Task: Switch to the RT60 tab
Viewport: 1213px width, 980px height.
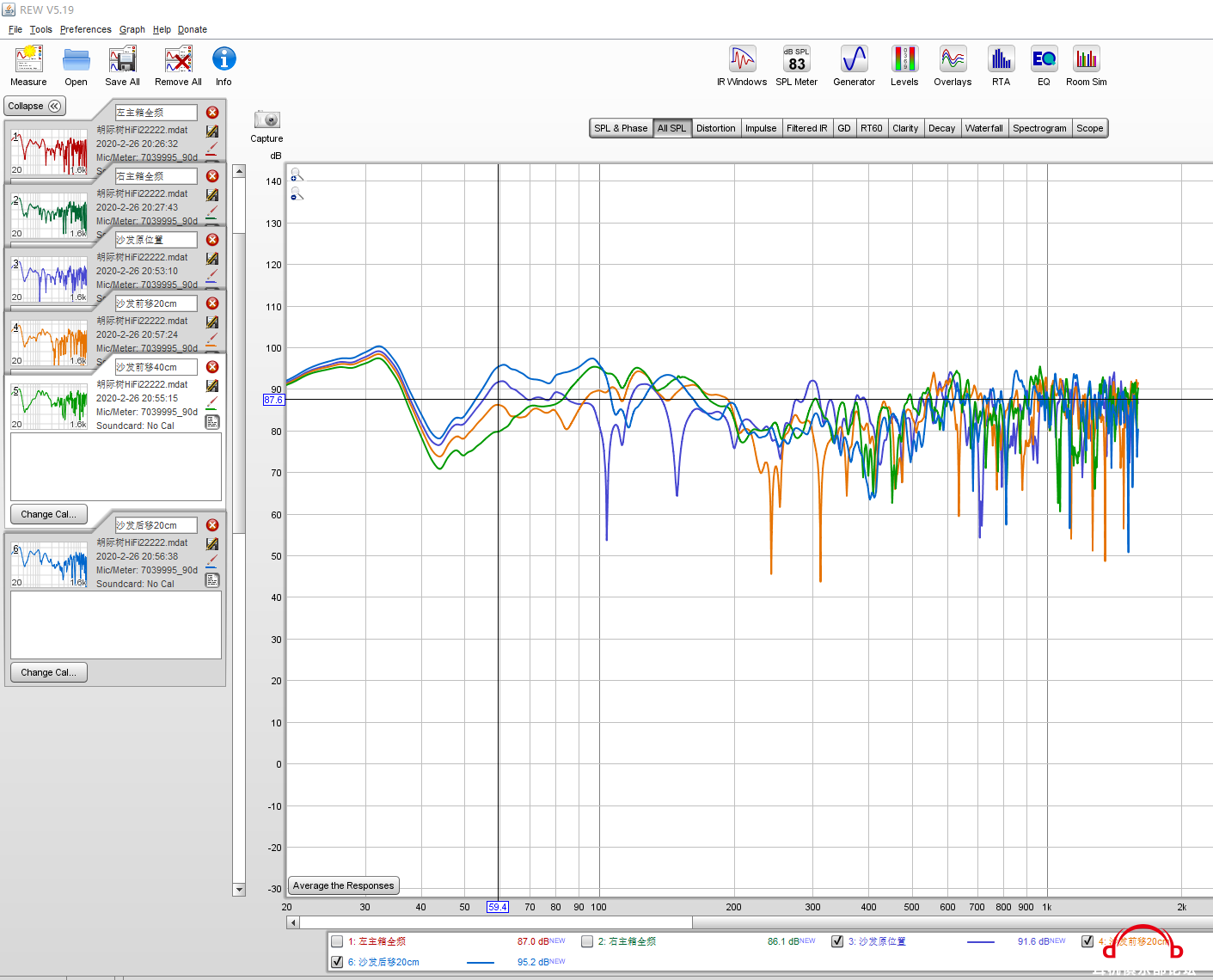Action: coord(872,128)
